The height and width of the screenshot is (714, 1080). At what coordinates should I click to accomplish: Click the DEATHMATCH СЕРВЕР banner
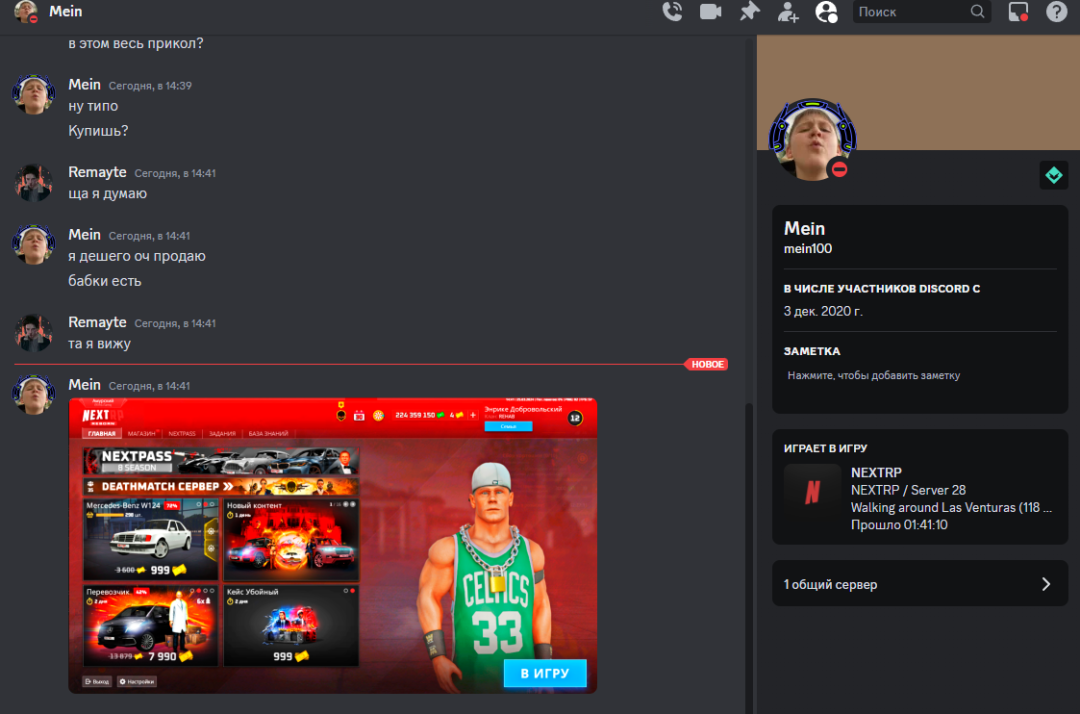221,487
